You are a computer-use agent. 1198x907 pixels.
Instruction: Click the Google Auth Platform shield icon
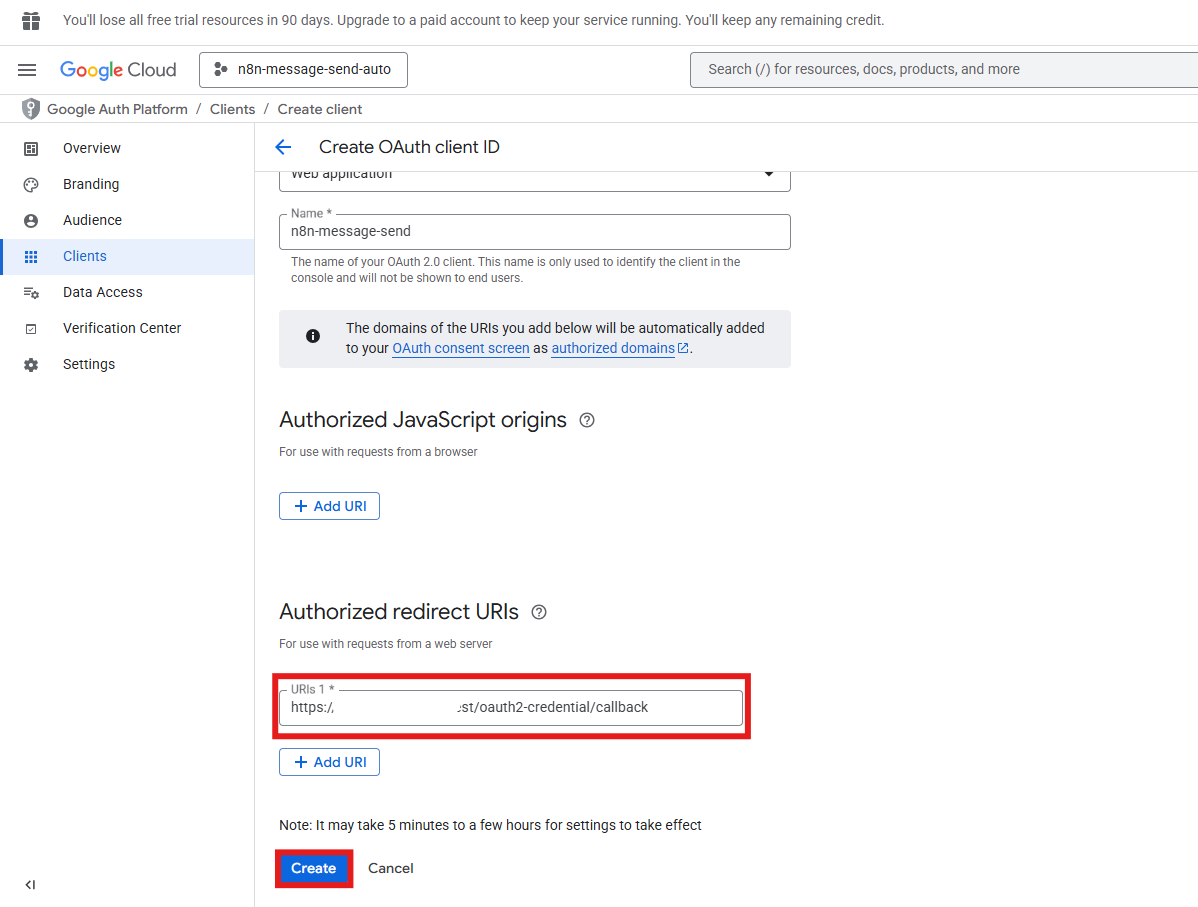point(31,109)
